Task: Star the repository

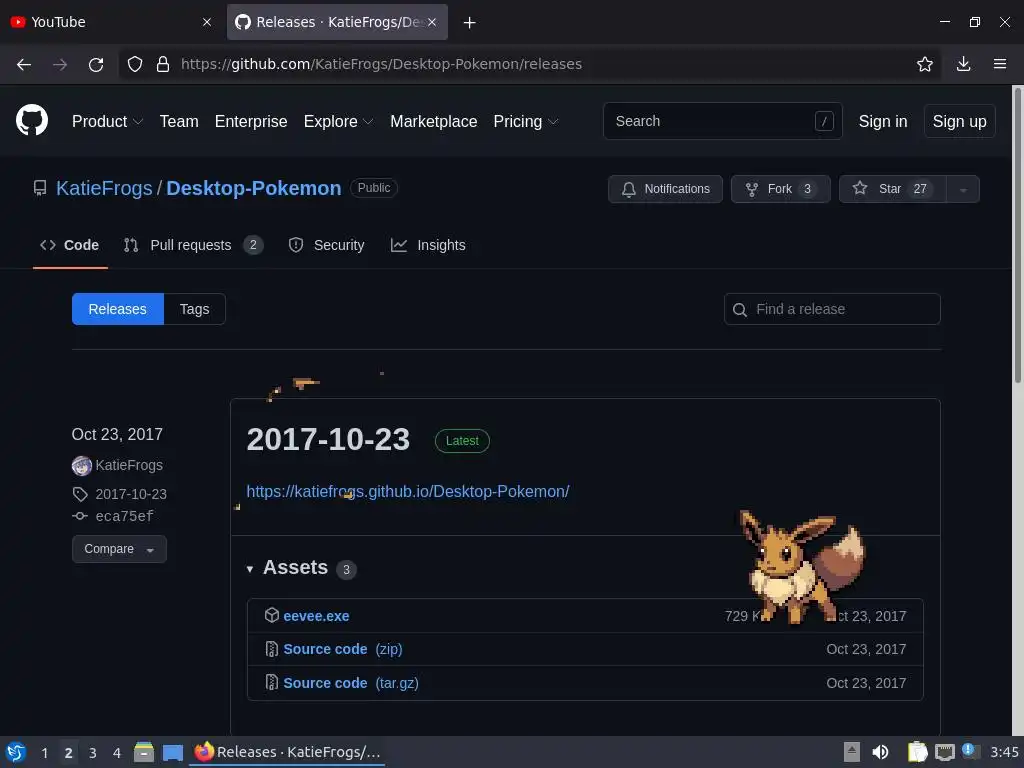Action: coord(892,189)
